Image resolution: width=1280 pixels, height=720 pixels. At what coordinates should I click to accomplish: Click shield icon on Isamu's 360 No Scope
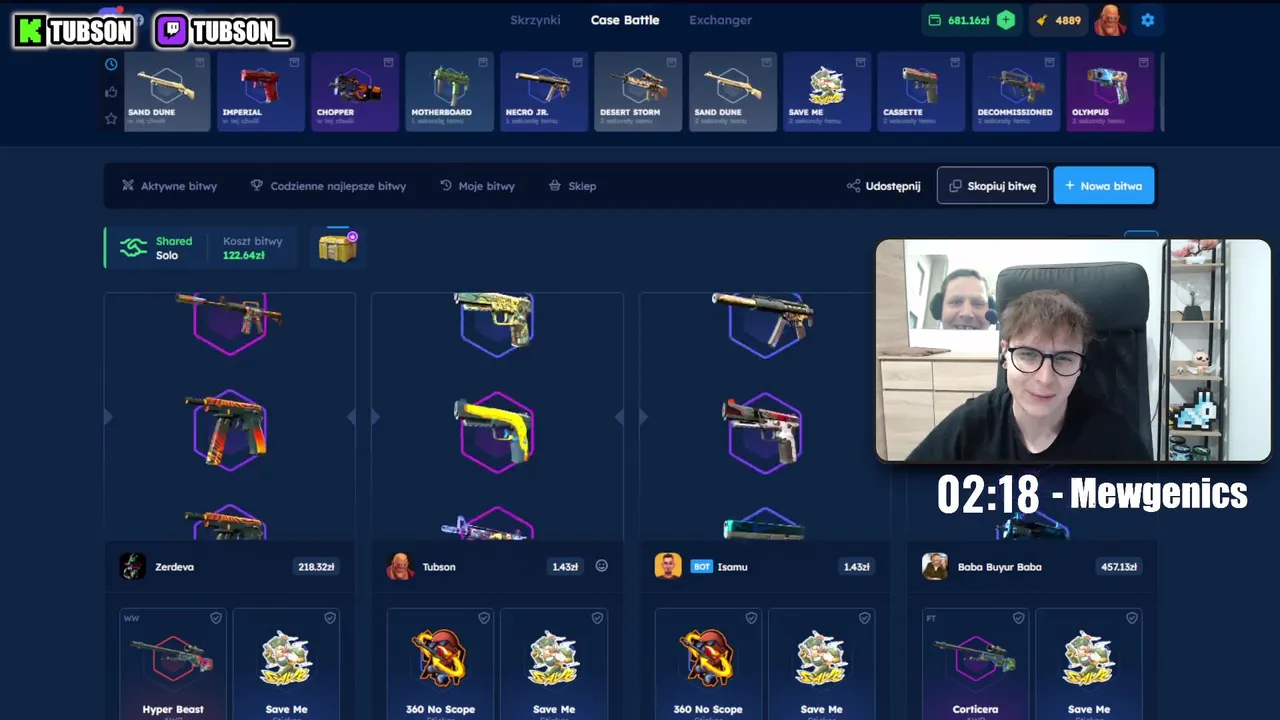click(x=752, y=619)
